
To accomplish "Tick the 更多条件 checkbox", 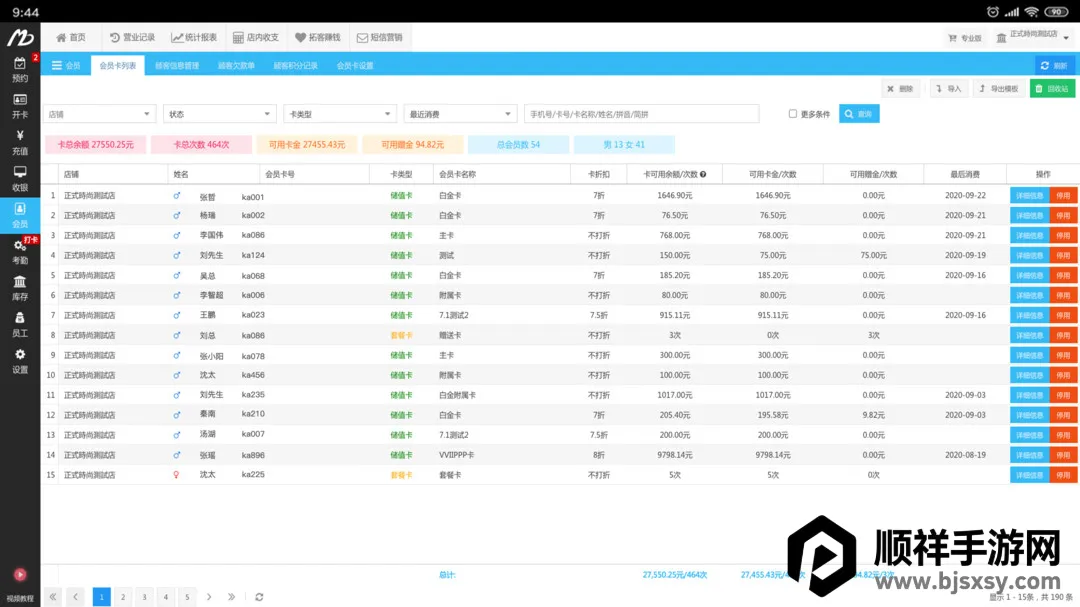I will tap(793, 114).
